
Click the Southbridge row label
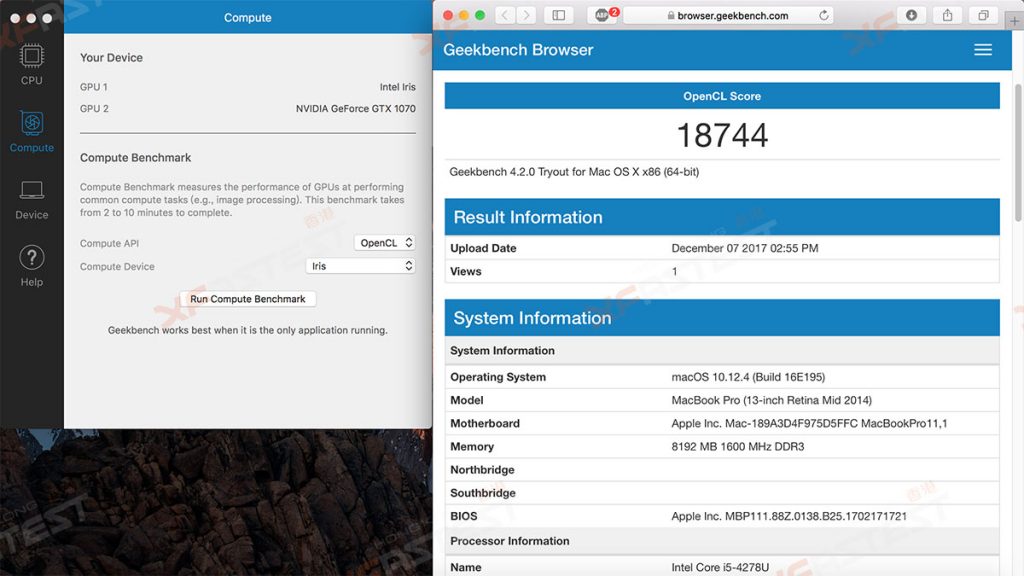tap(483, 493)
